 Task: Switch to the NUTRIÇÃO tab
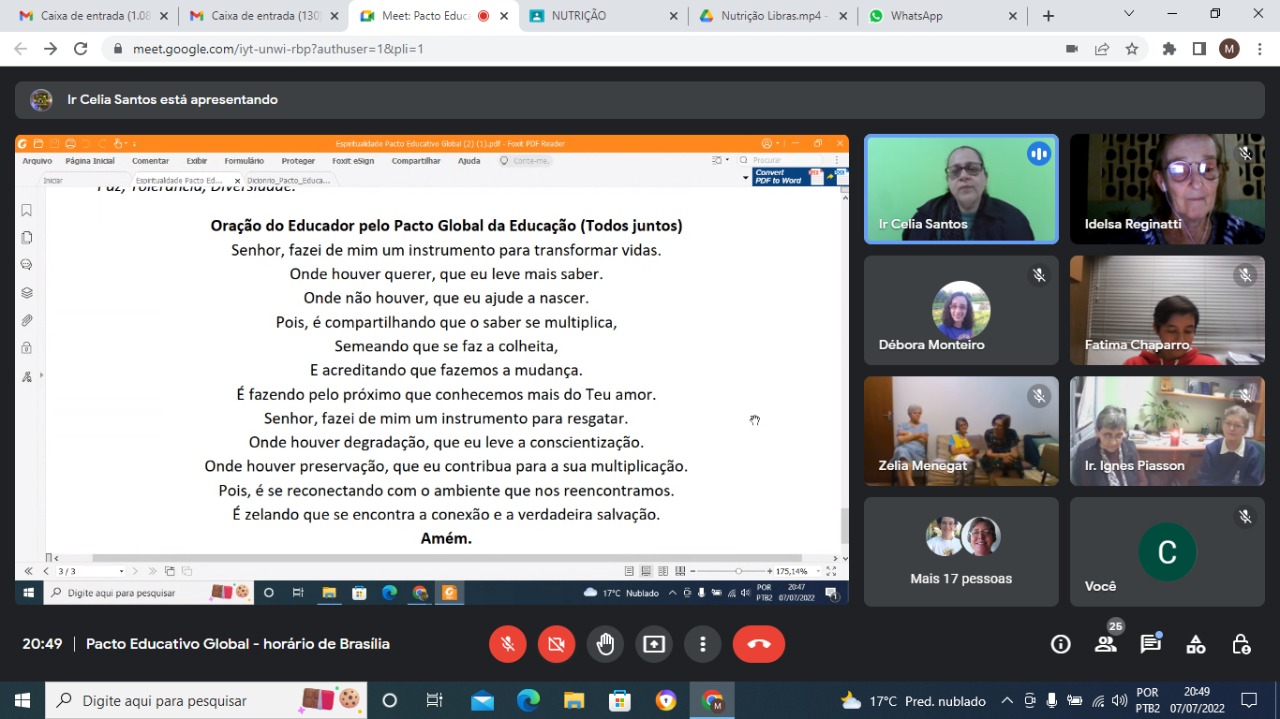[x=603, y=16]
